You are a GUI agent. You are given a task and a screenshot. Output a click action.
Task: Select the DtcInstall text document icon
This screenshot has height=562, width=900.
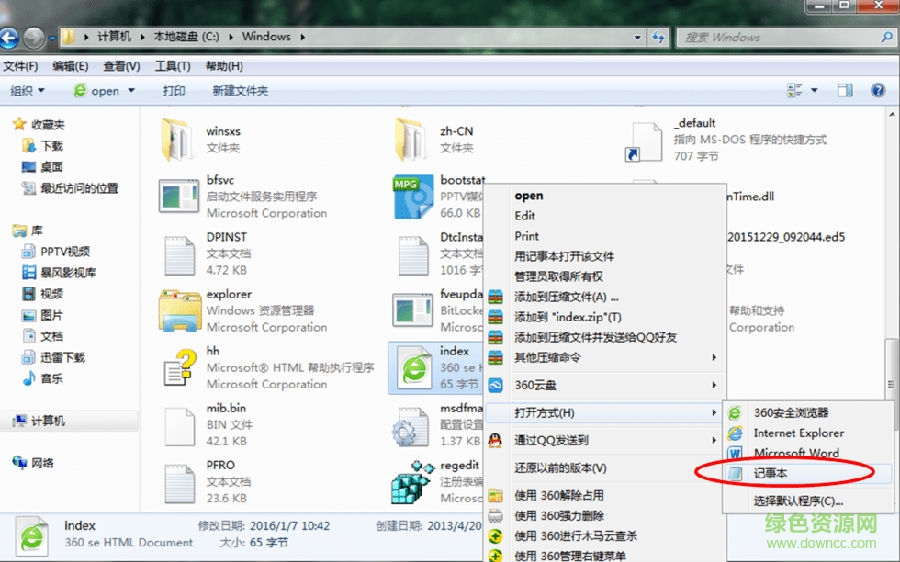pyautogui.click(x=413, y=255)
